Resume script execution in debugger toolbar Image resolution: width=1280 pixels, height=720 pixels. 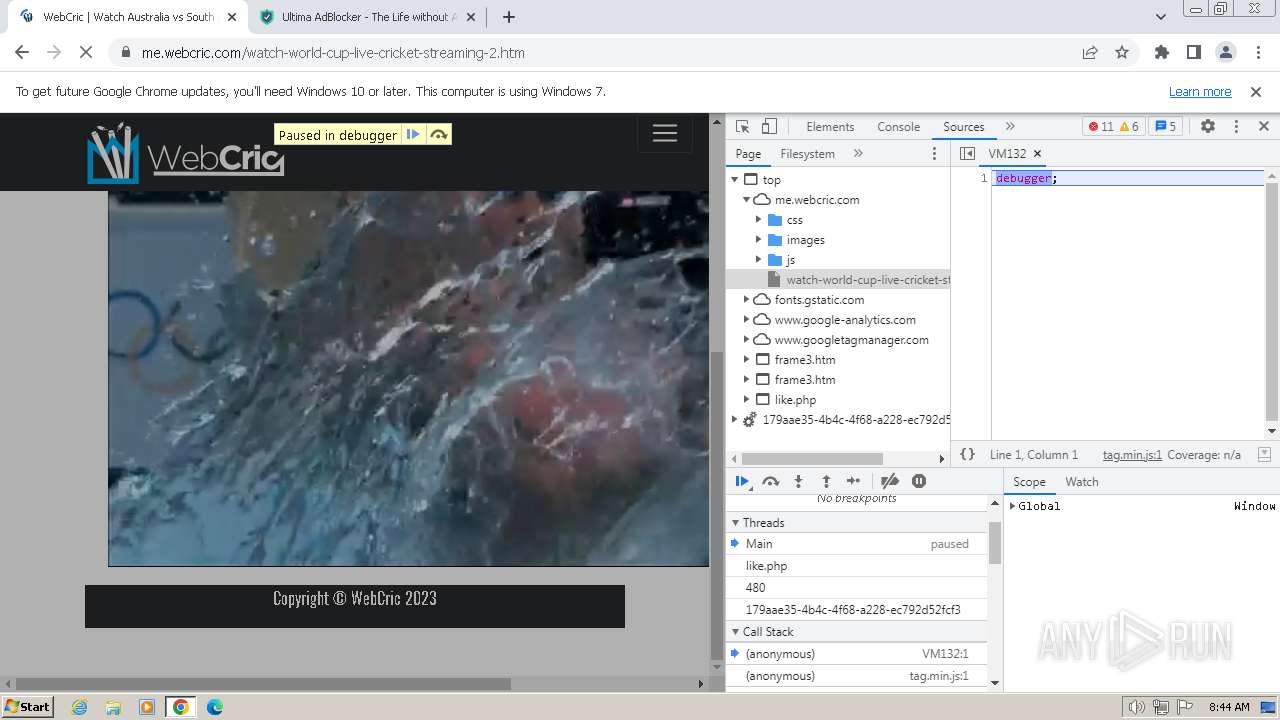pos(742,481)
